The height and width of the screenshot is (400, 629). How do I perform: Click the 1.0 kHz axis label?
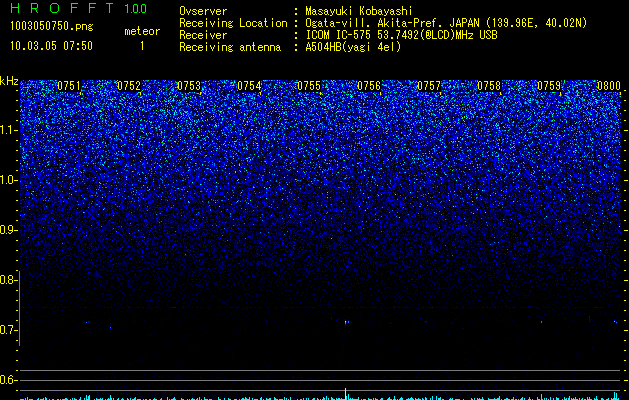[x=8, y=180]
